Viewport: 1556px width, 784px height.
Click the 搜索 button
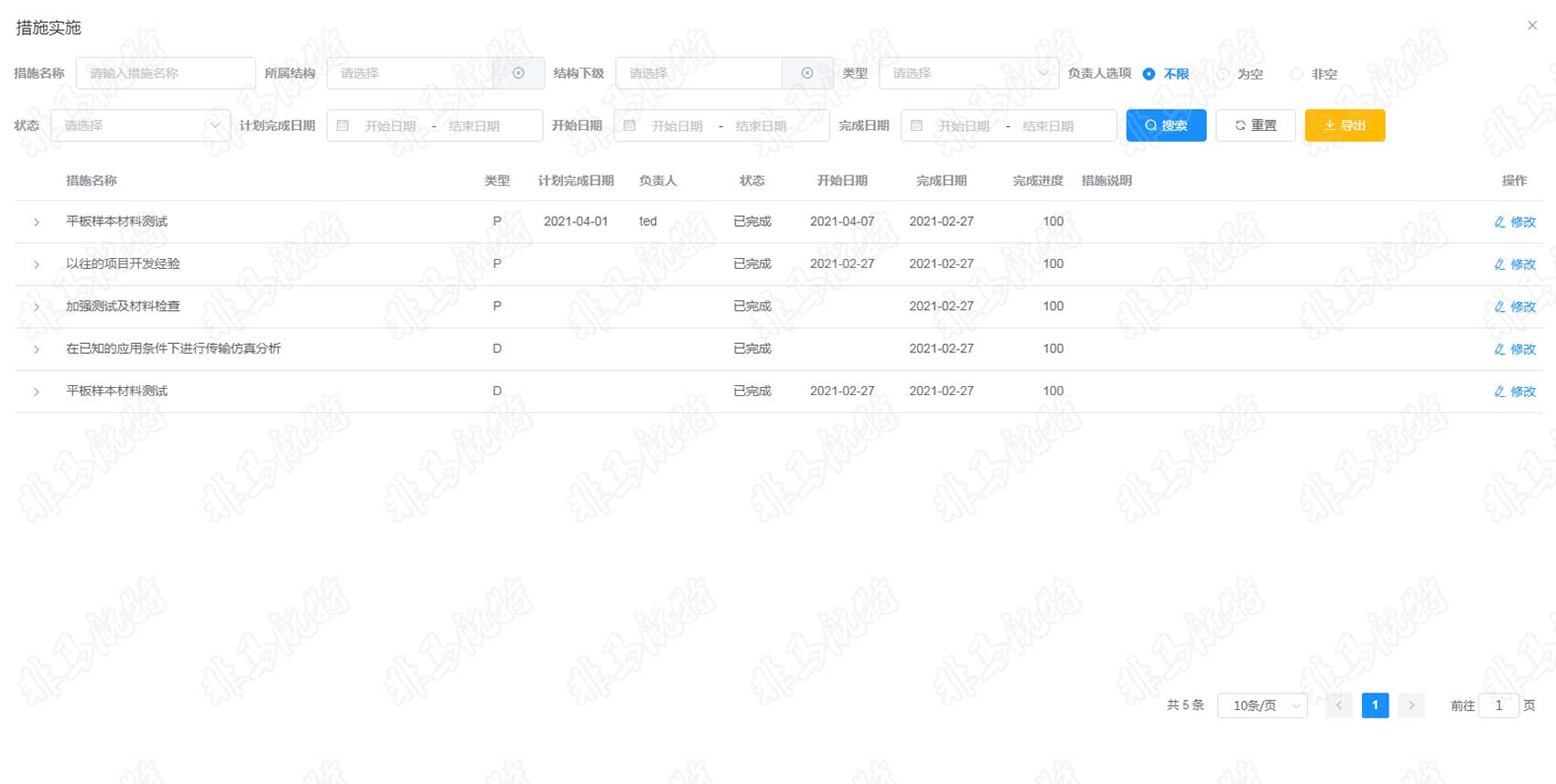click(x=1165, y=125)
